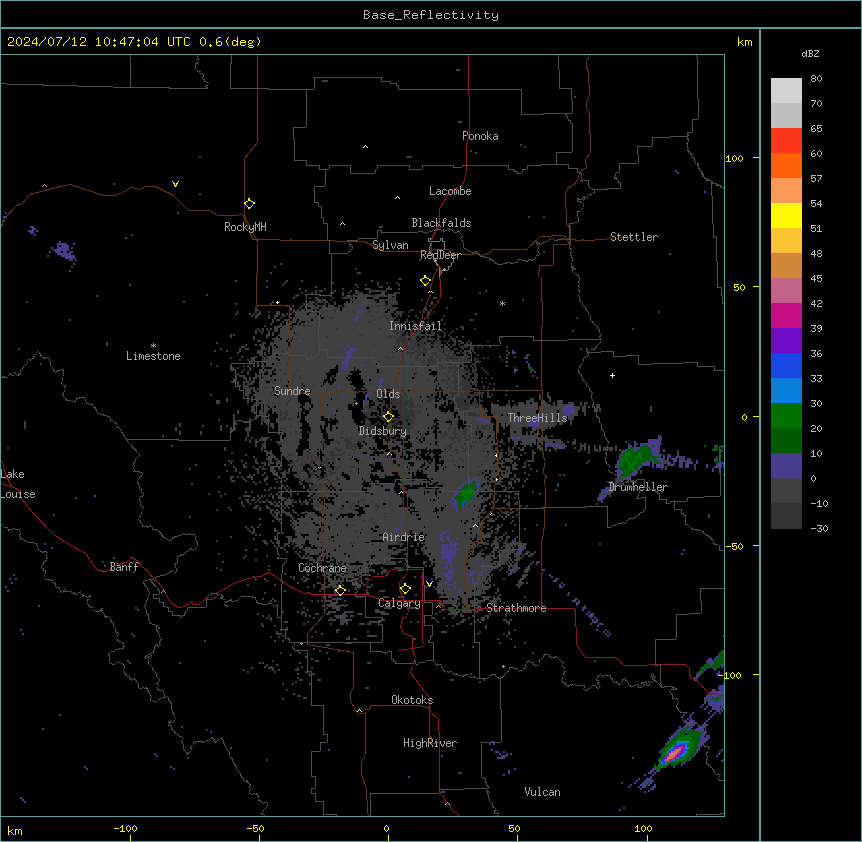The height and width of the screenshot is (842, 862).
Task: Click the Limestone label
Action: (x=153, y=356)
